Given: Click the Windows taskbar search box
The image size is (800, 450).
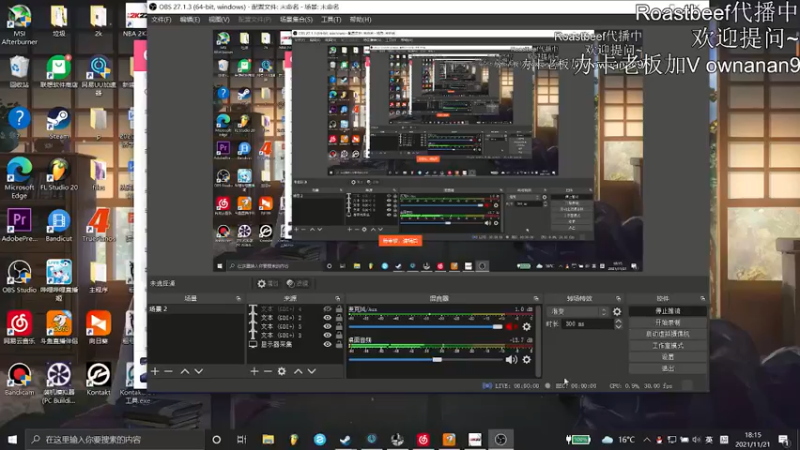Looking at the screenshot, I should click(115, 439).
